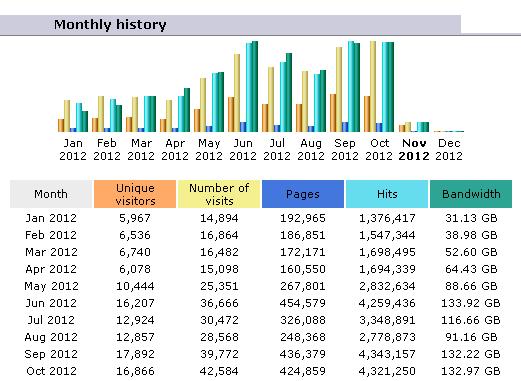Select the blue Pages column header
The width and height of the screenshot is (521, 381).
[x=303, y=194]
